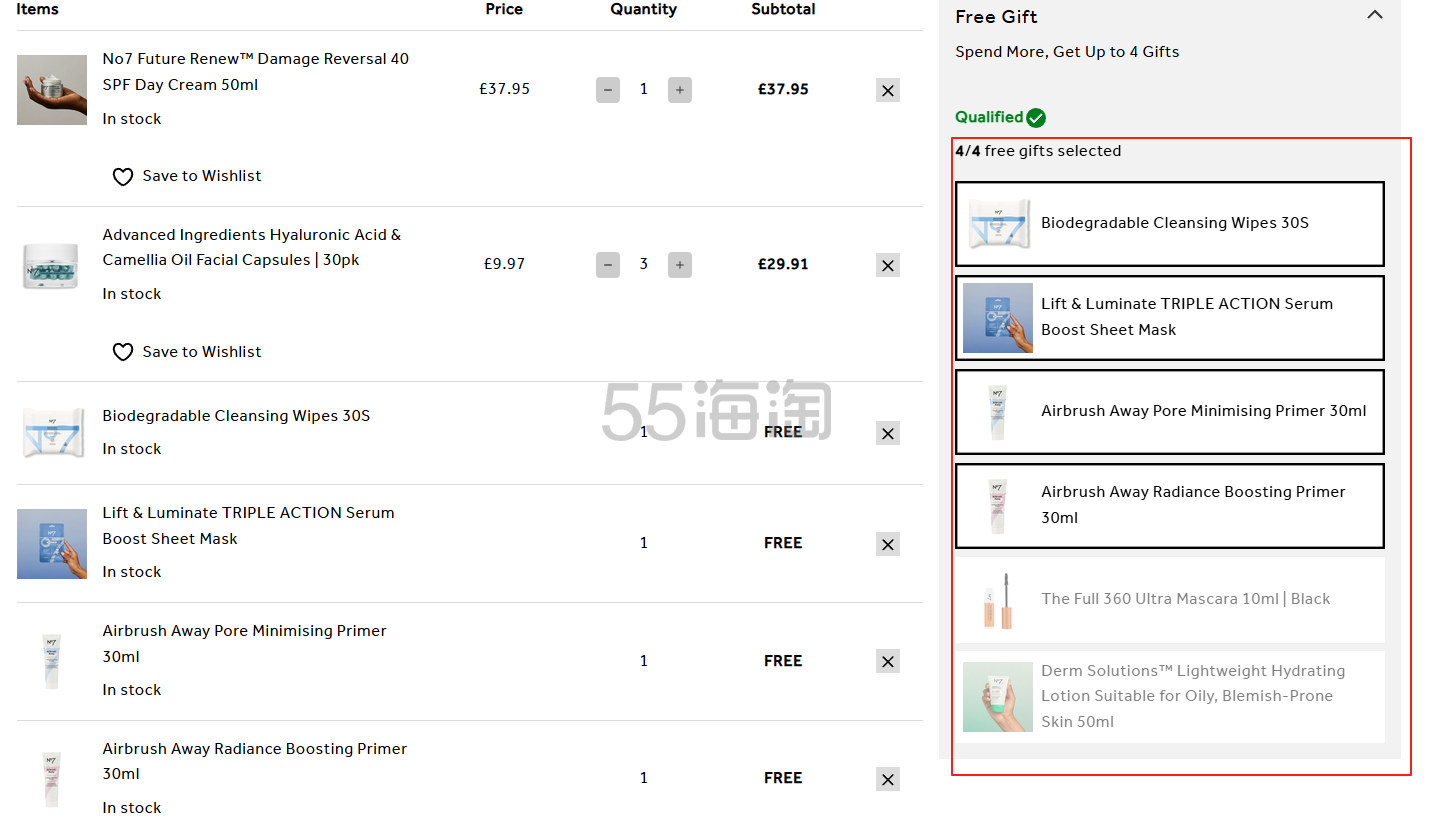1434x820 pixels.
Task: Deselect Airbrush Away Radiance Boosting Primer gift
Action: pos(1170,506)
